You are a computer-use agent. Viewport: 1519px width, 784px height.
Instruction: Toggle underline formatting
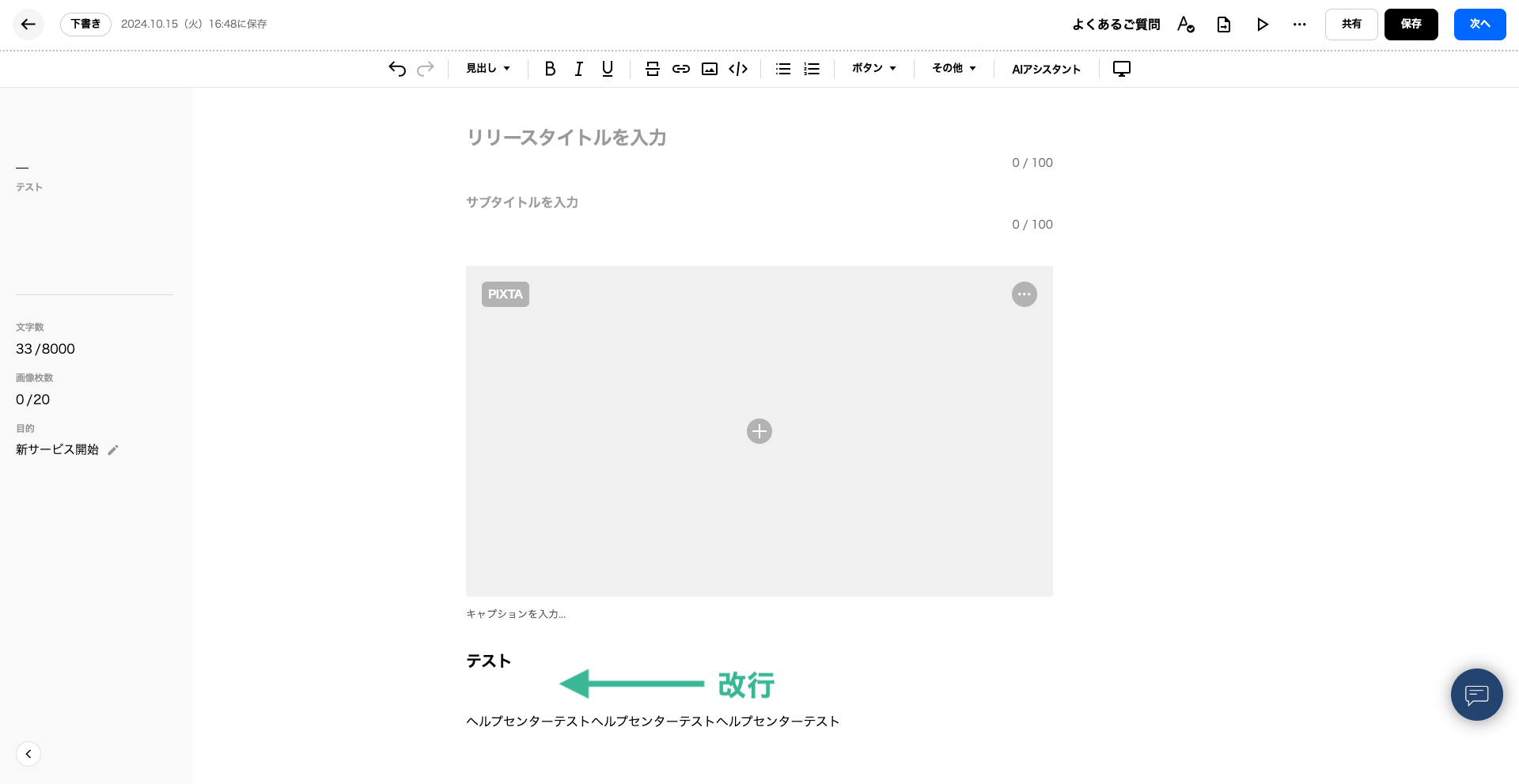608,69
